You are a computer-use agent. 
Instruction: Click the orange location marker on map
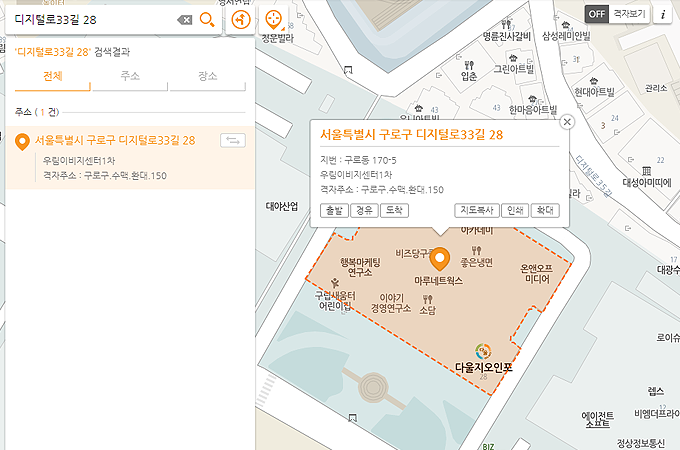[440, 259]
